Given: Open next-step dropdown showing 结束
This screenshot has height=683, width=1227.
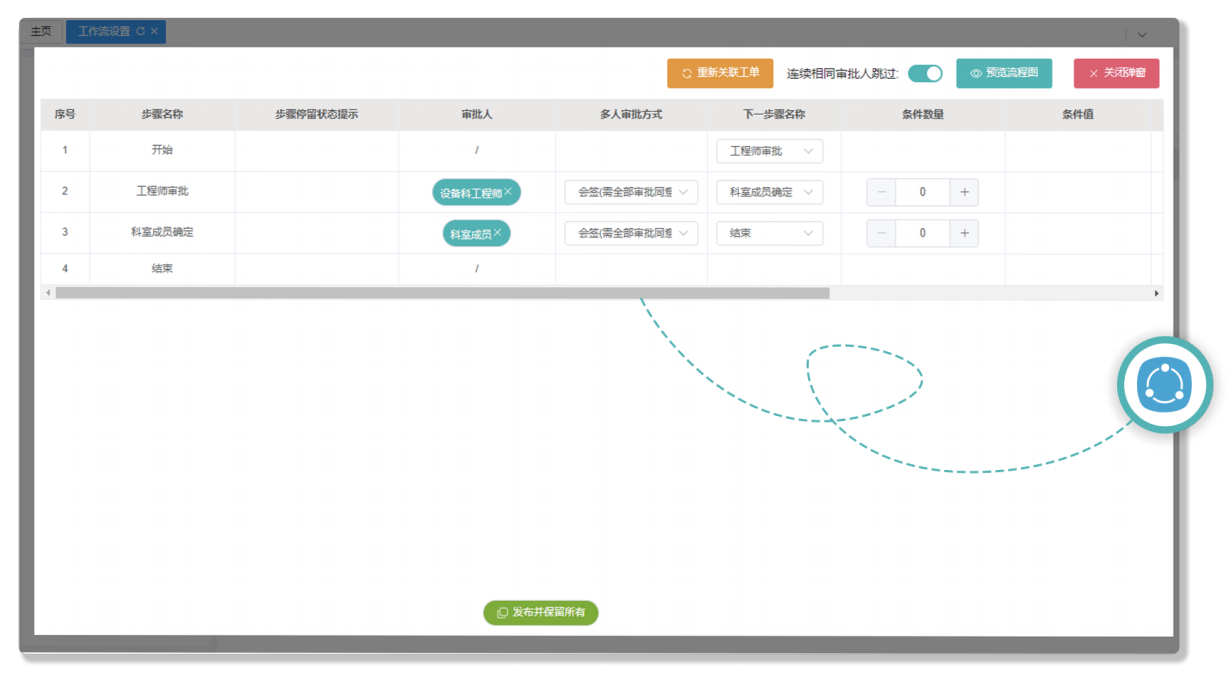Looking at the screenshot, I should pyautogui.click(x=769, y=233).
